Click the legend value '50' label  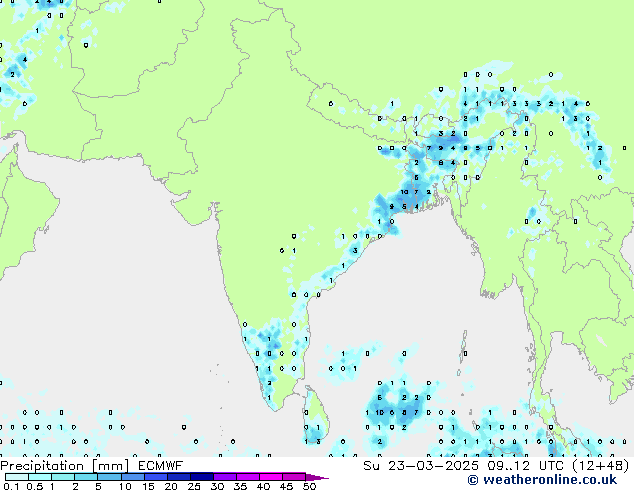pos(309,486)
